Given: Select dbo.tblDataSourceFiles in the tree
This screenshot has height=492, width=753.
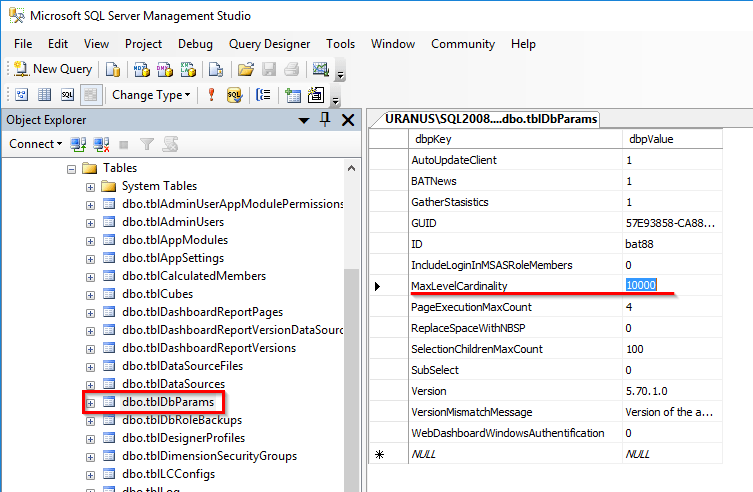Looking at the screenshot, I should coord(182,366).
